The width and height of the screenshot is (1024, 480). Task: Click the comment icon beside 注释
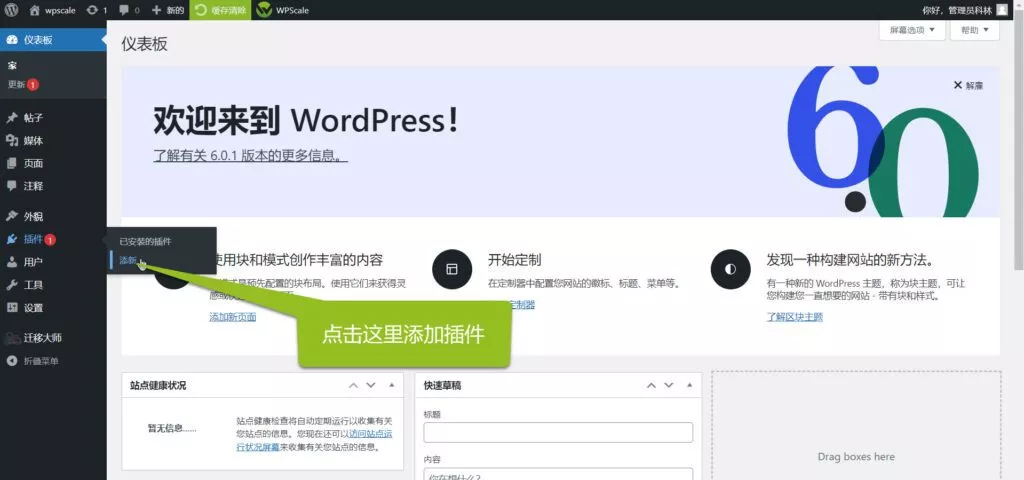tap(12, 186)
